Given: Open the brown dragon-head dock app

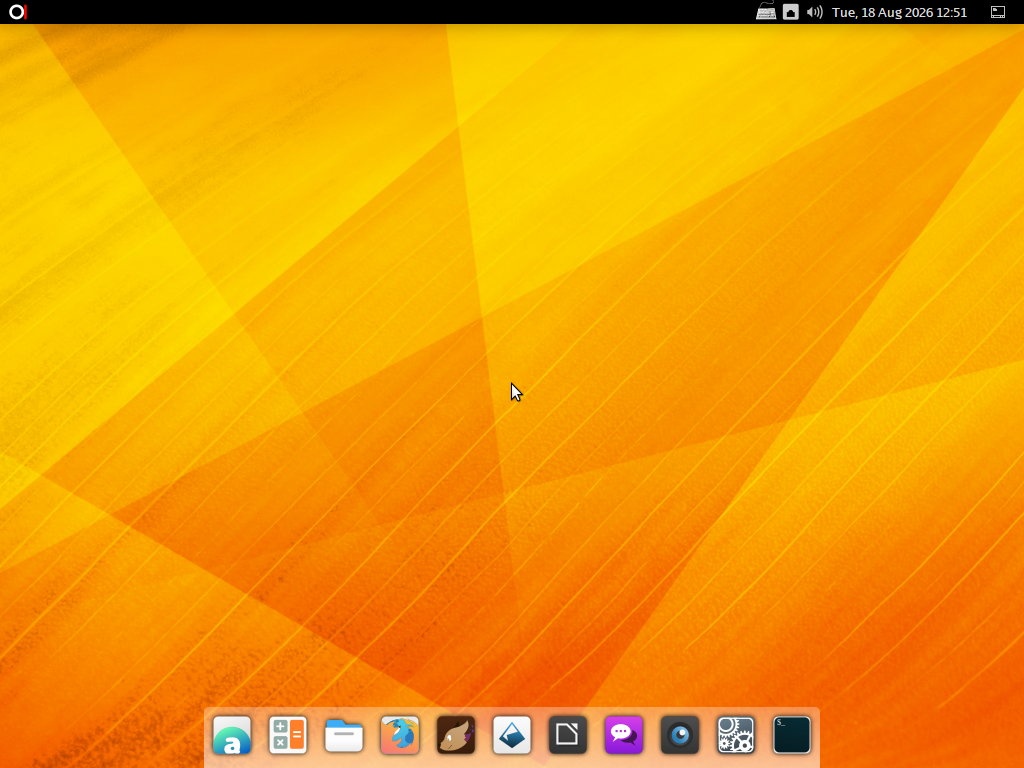Looking at the screenshot, I should pyautogui.click(x=456, y=735).
